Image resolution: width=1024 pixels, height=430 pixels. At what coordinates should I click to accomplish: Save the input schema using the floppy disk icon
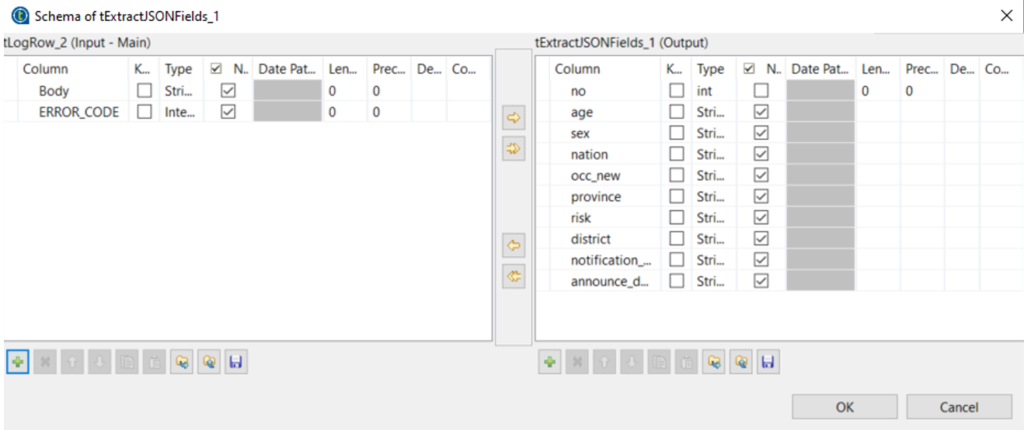pyautogui.click(x=235, y=362)
